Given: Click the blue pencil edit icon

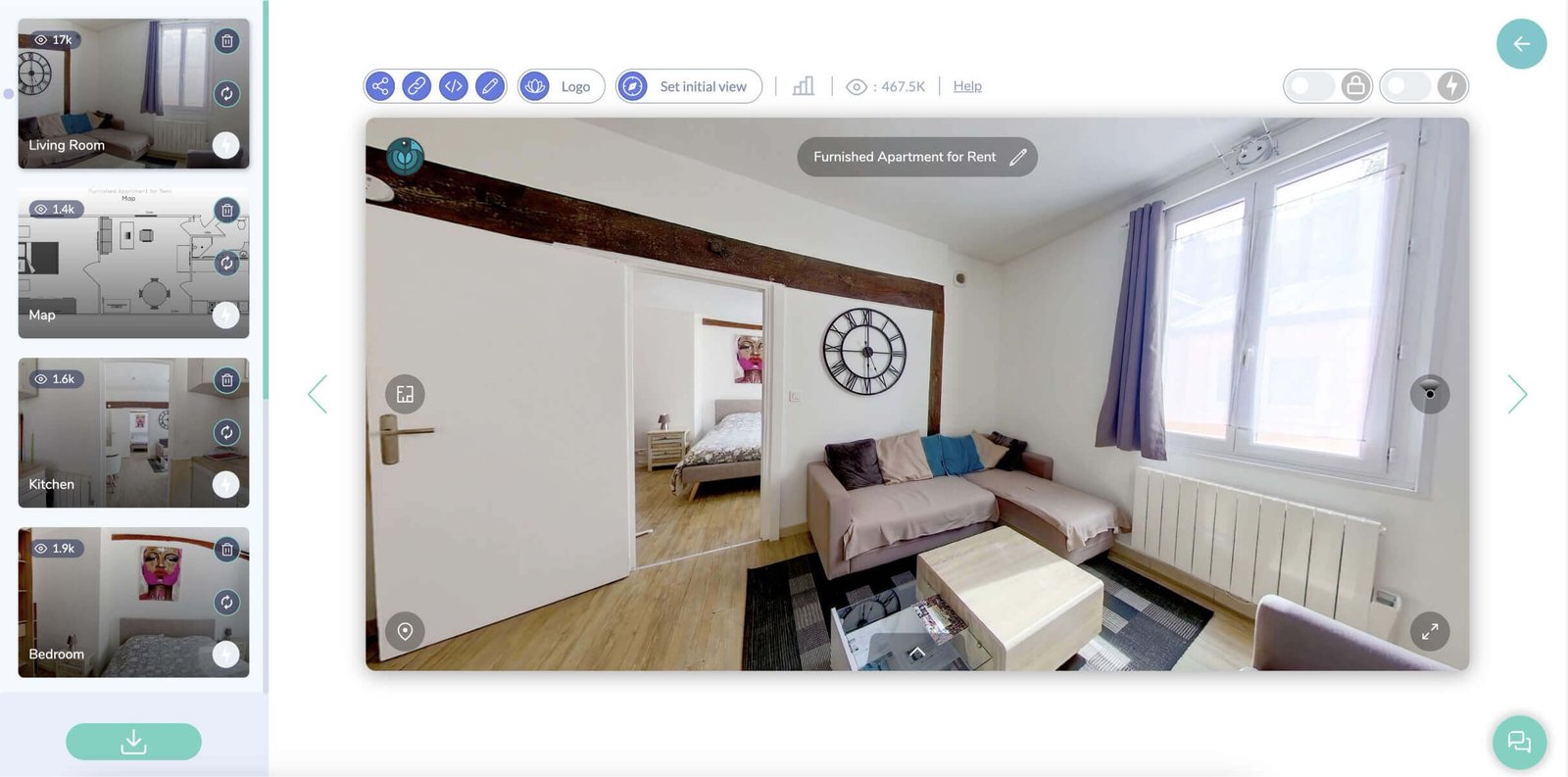Looking at the screenshot, I should pyautogui.click(x=490, y=86).
